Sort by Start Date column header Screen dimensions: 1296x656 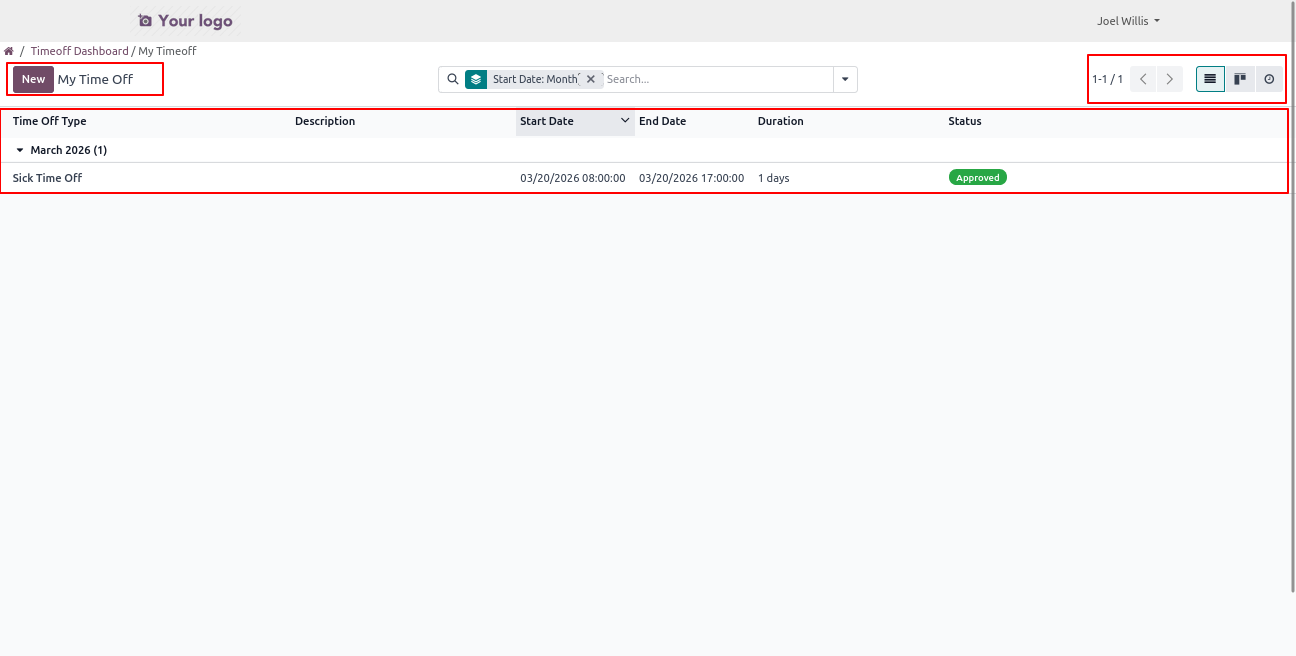547,121
